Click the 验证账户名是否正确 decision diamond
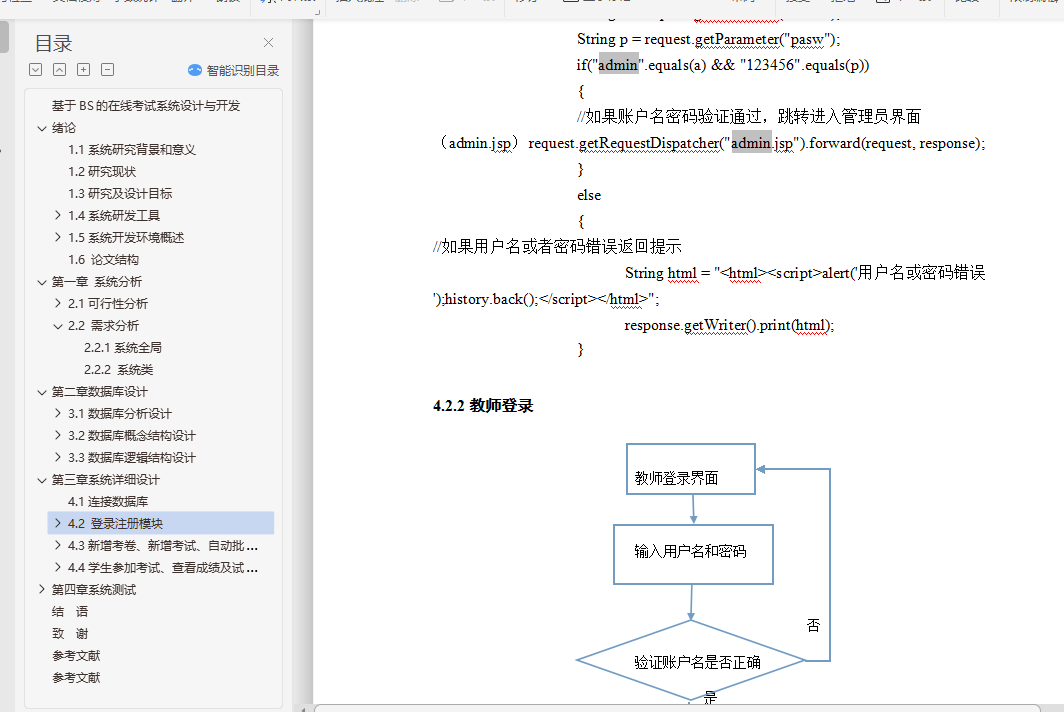1064x712 pixels. (691, 660)
